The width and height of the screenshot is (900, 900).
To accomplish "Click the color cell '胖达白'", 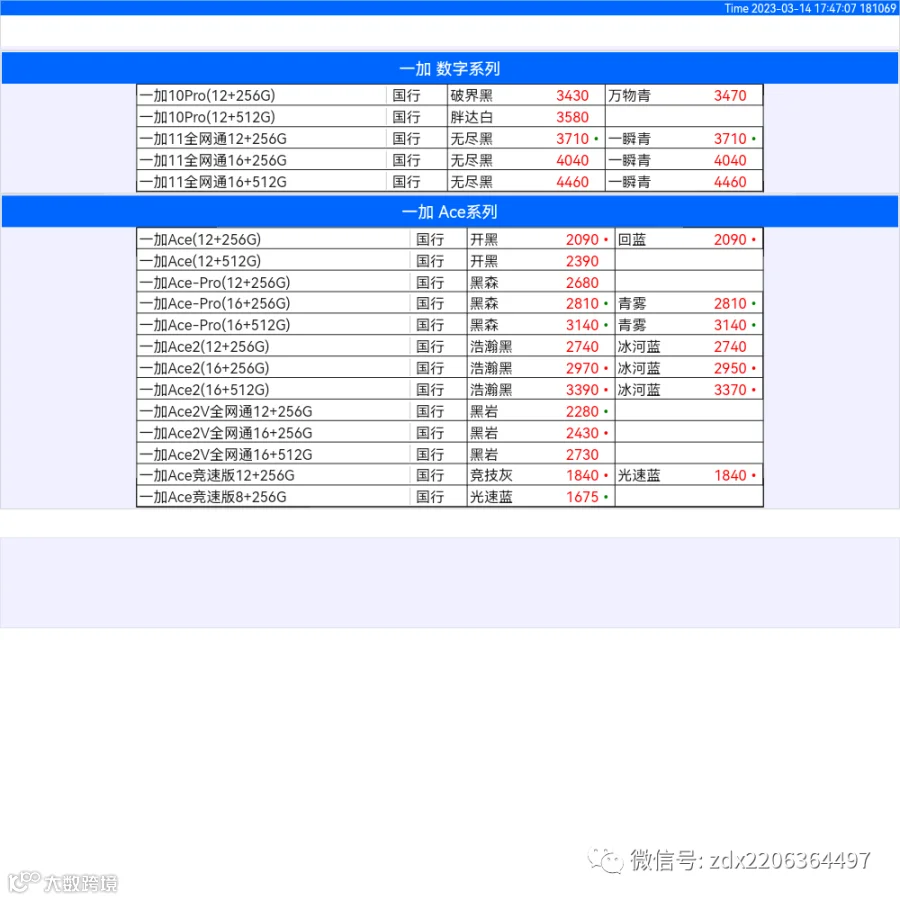I will (x=471, y=117).
